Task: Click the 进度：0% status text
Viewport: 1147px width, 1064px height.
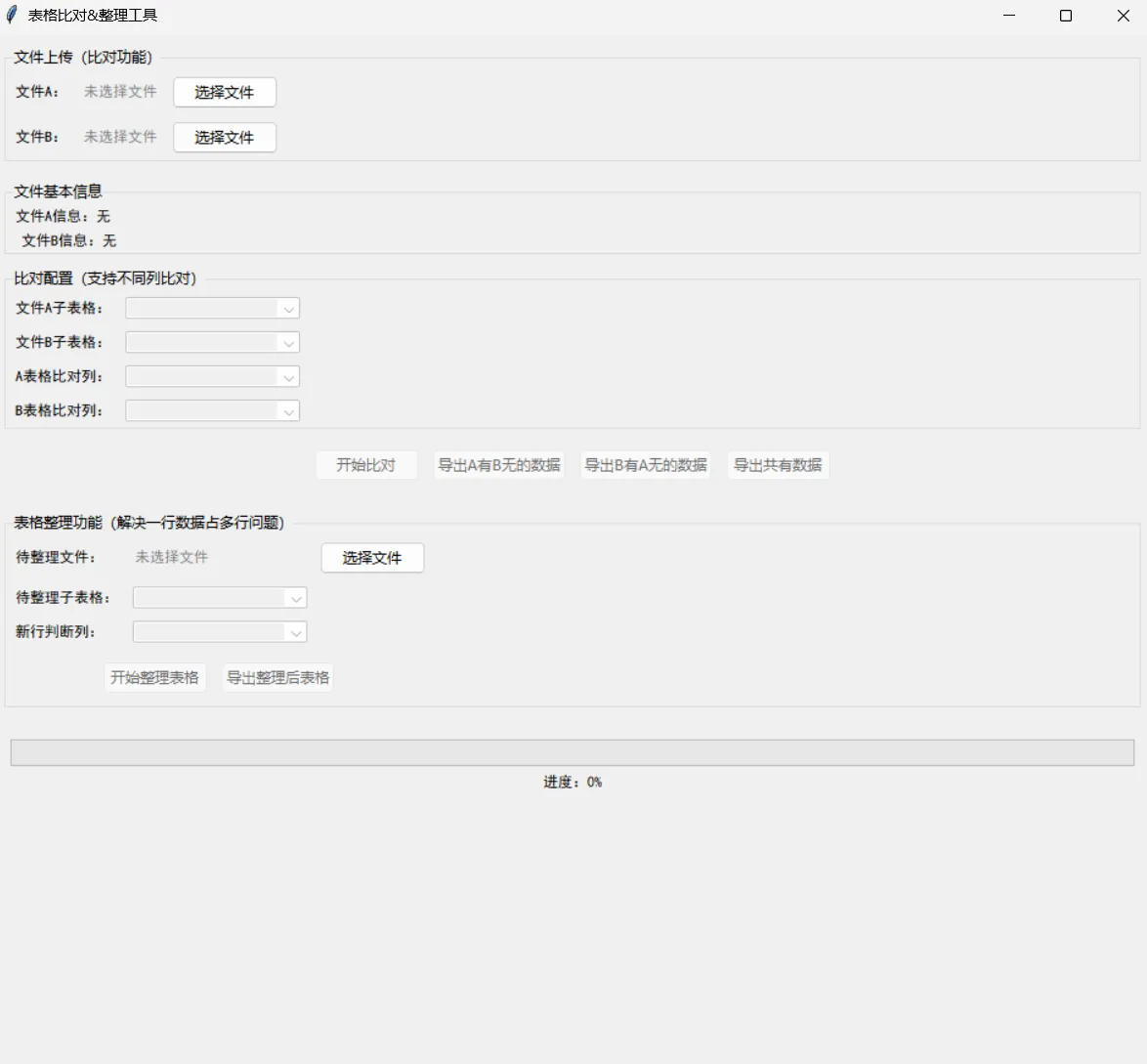Action: click(573, 783)
